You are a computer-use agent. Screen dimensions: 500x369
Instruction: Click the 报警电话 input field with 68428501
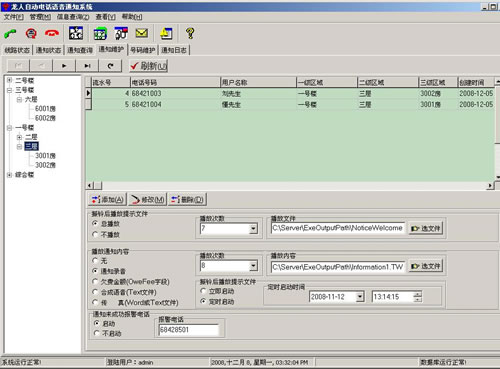[189, 330]
